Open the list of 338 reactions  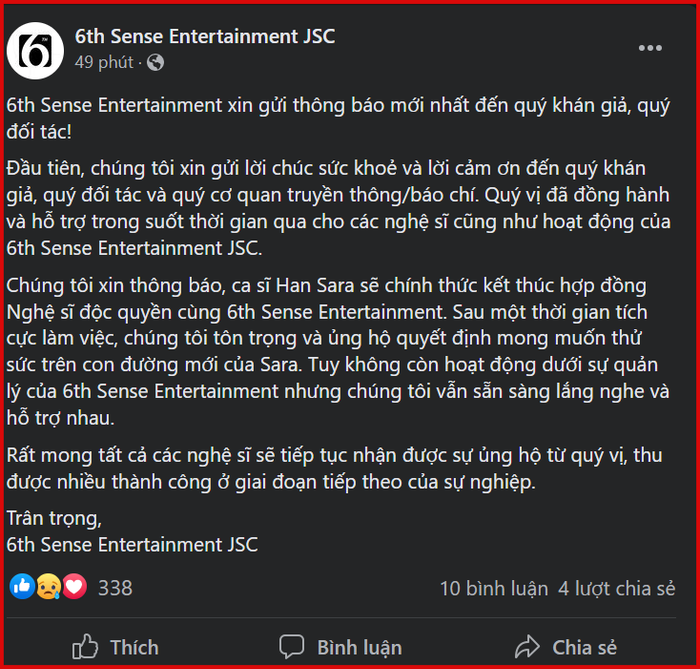click(115, 588)
